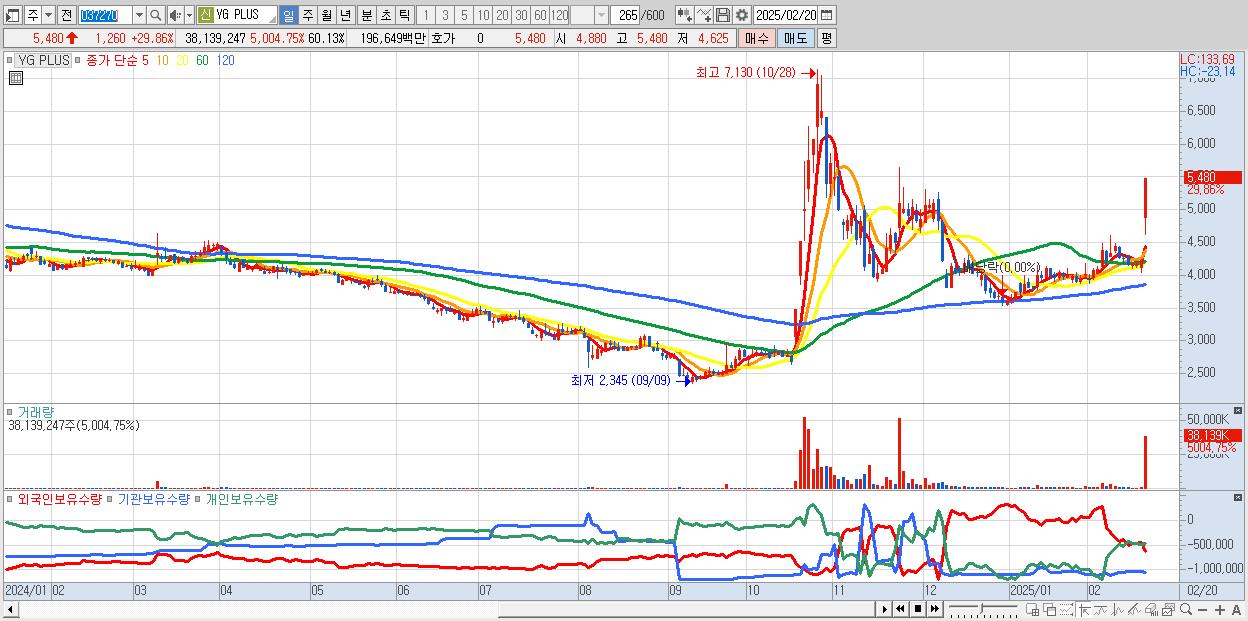This screenshot has height=621, width=1248.
Task: Expand dropdown arrow beside speaker icon
Action: pyautogui.click(x=190, y=15)
